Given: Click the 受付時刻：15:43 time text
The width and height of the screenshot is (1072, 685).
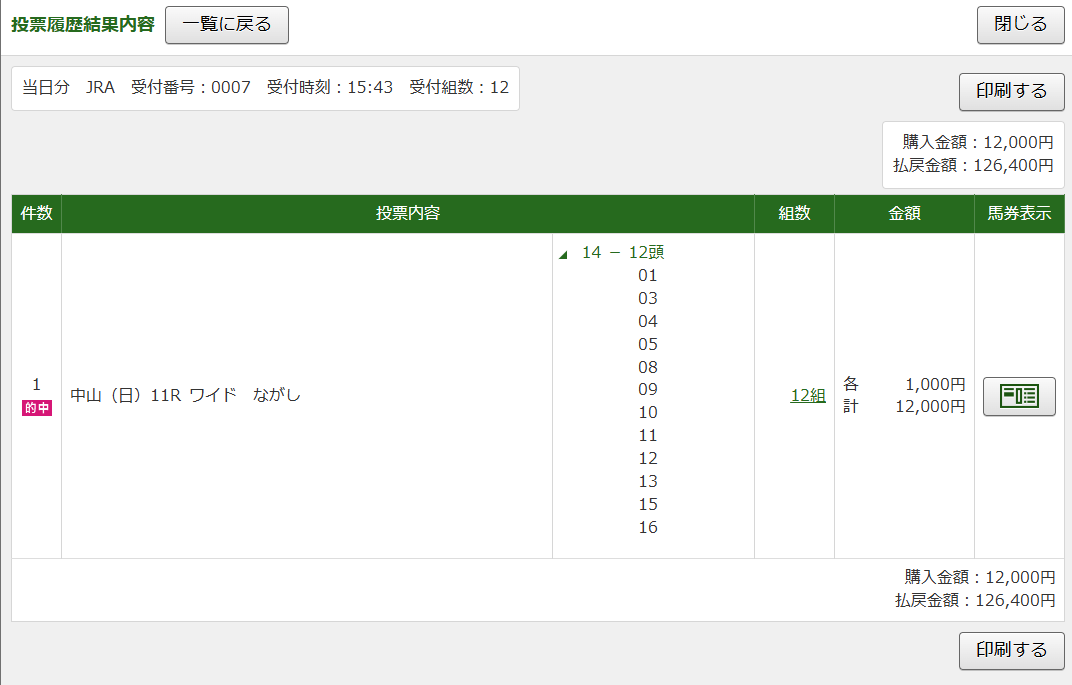Looking at the screenshot, I should point(330,88).
